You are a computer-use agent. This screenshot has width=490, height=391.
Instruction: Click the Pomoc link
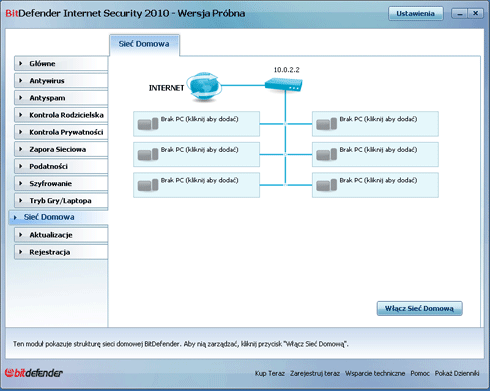[420, 373]
